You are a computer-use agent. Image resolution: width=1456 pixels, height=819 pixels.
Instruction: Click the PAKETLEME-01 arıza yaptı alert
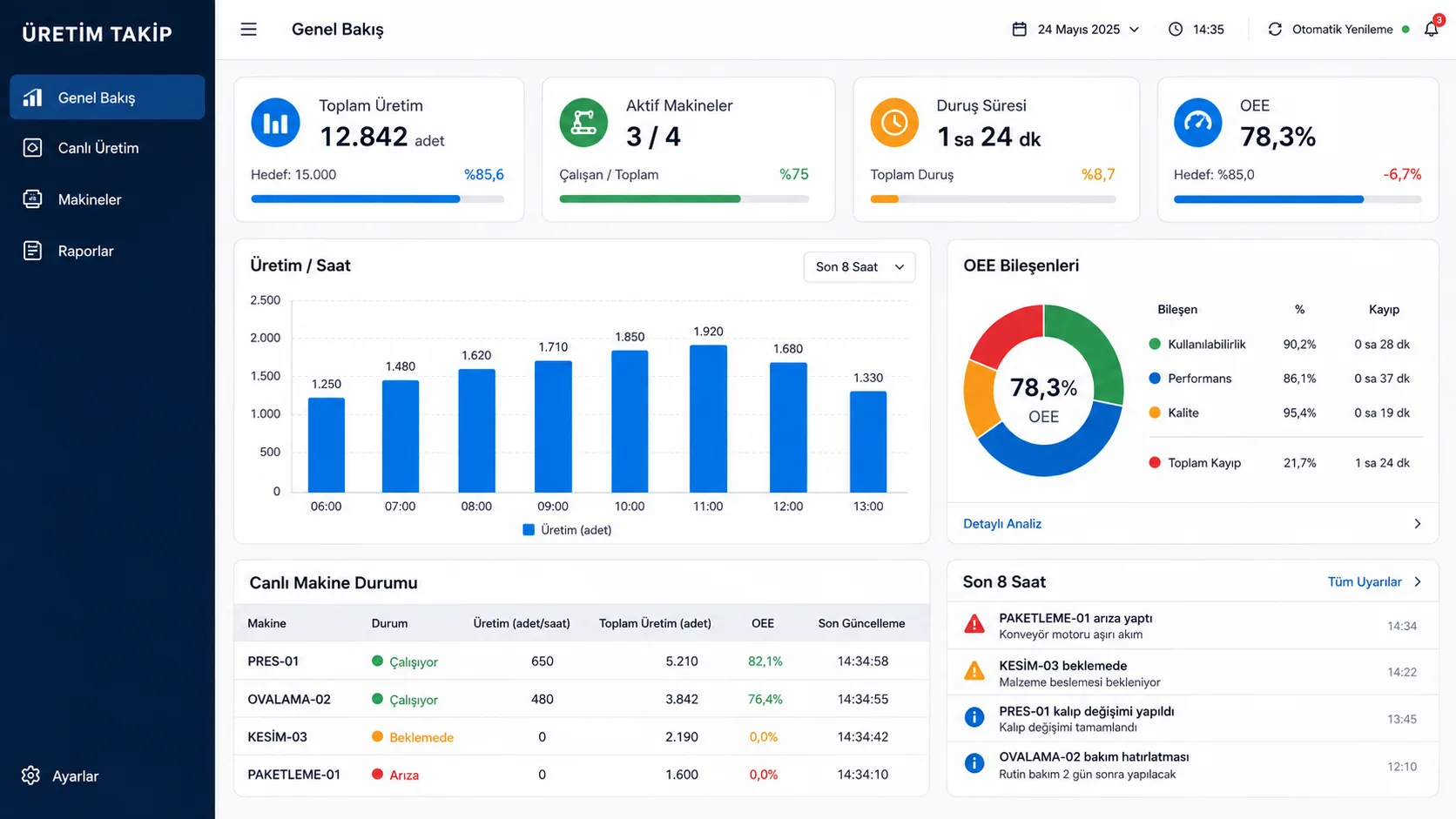1192,625
